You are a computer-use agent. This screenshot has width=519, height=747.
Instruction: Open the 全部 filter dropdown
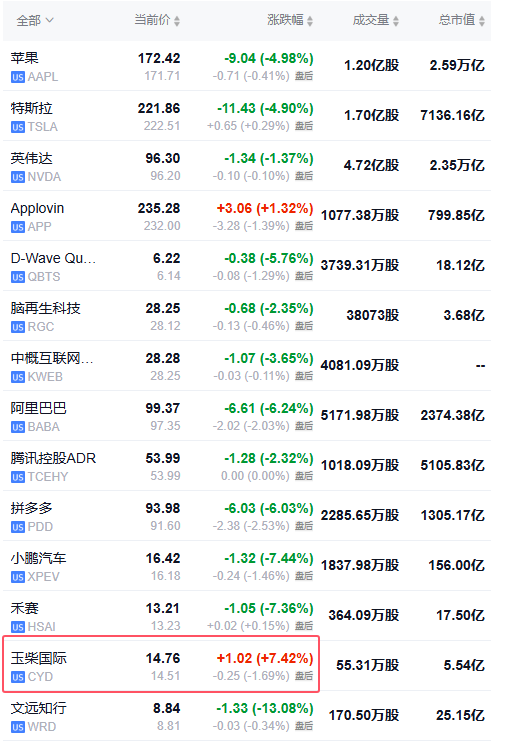[35, 20]
